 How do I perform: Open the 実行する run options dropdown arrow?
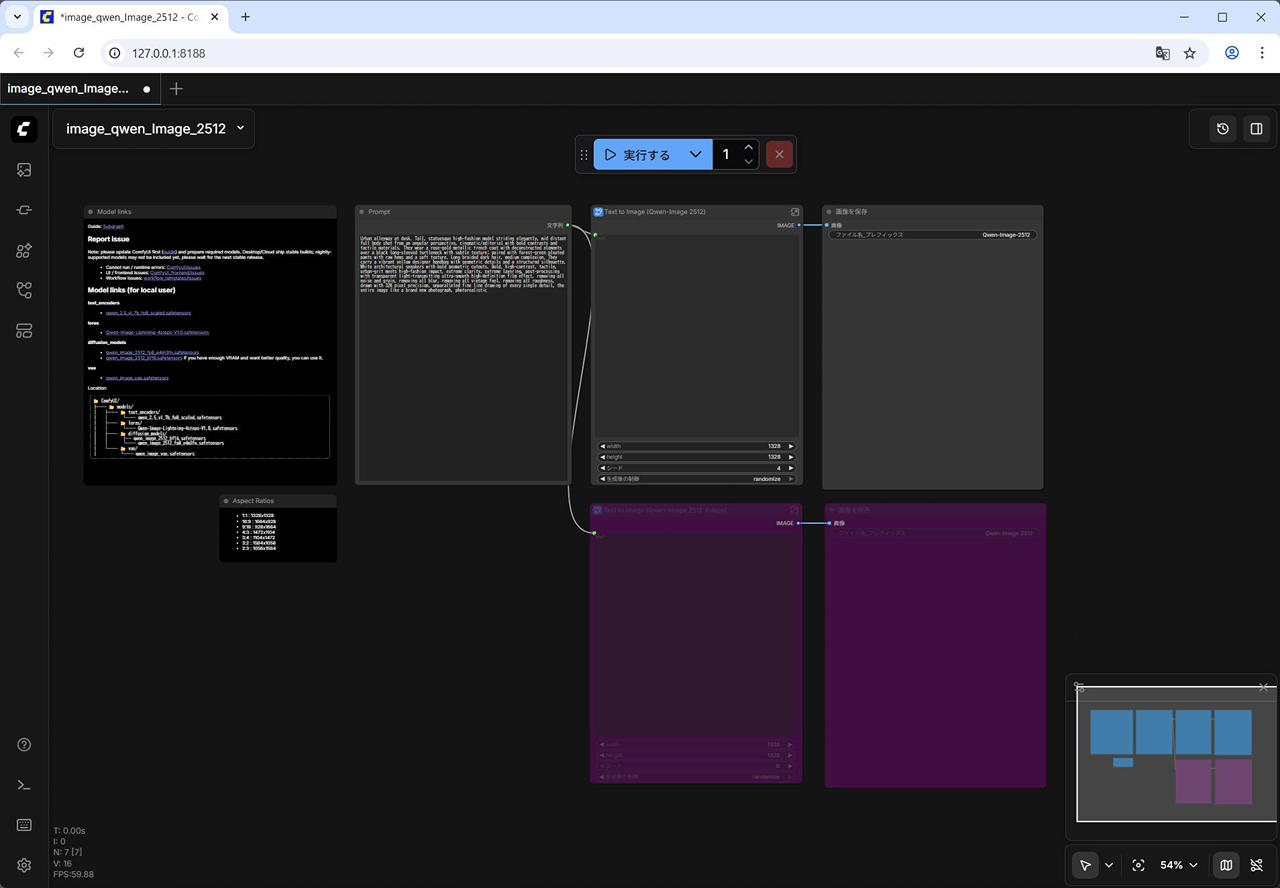click(x=695, y=155)
